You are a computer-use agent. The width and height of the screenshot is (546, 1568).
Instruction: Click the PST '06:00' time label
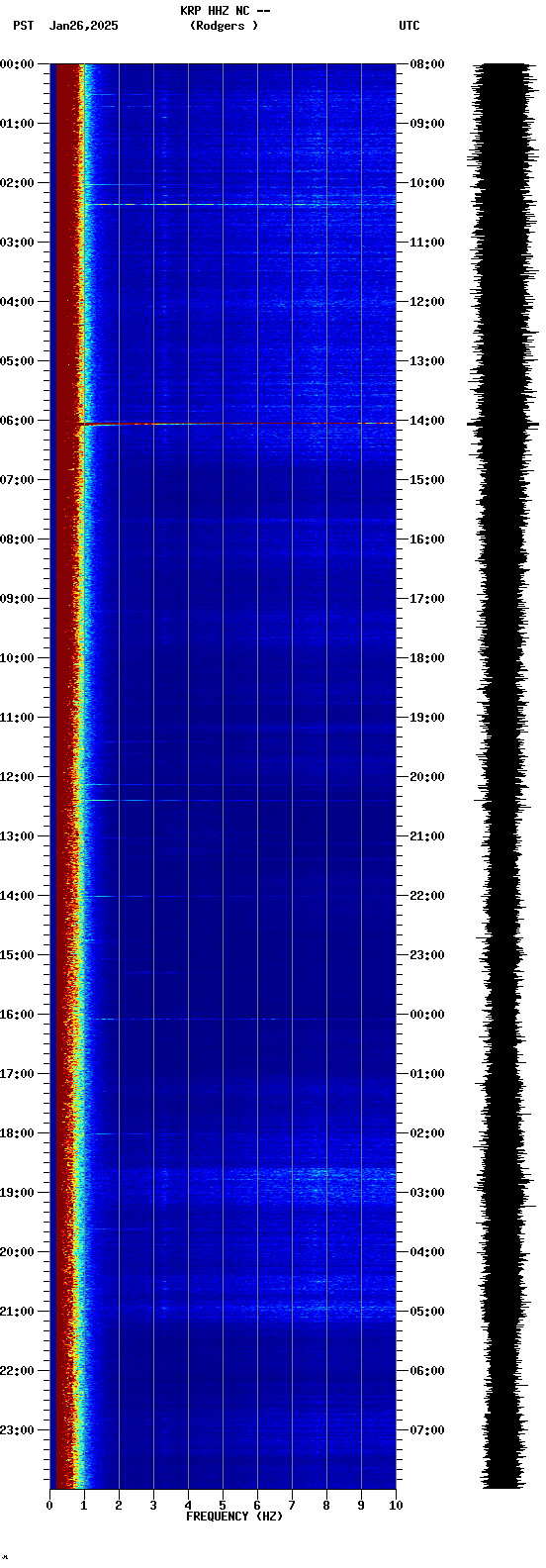18,421
